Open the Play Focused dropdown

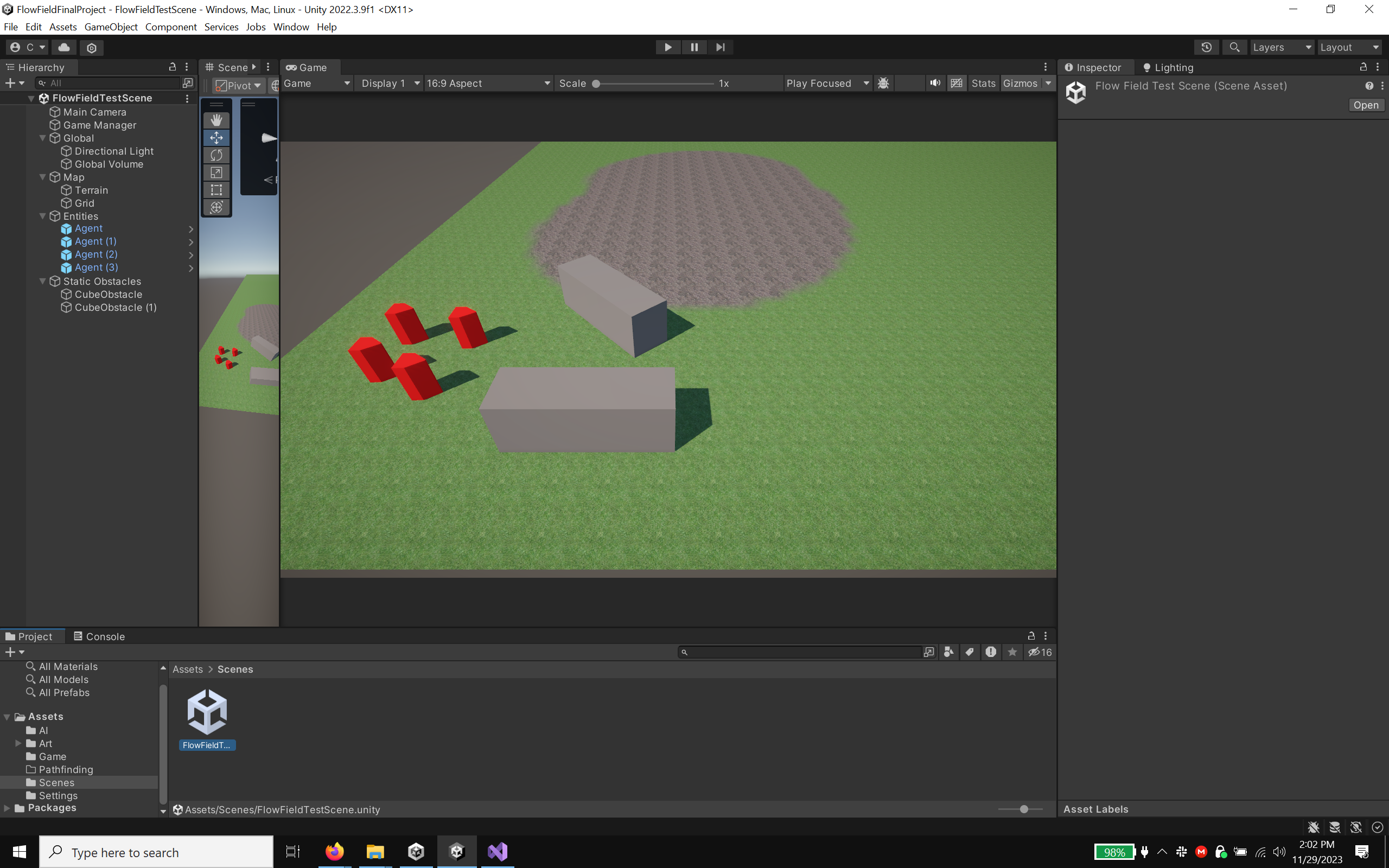[x=827, y=83]
